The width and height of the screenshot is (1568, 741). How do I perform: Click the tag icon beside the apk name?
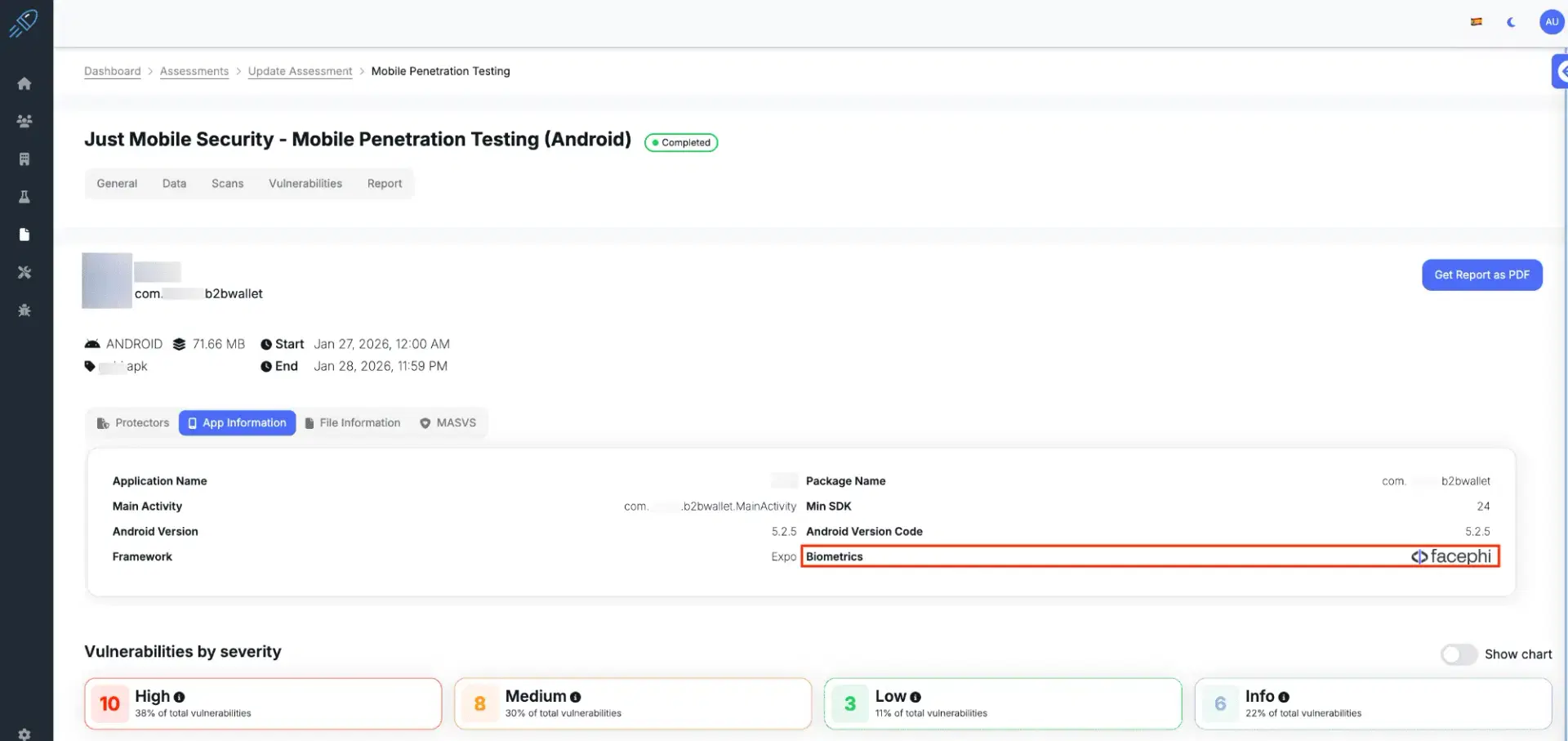click(90, 366)
